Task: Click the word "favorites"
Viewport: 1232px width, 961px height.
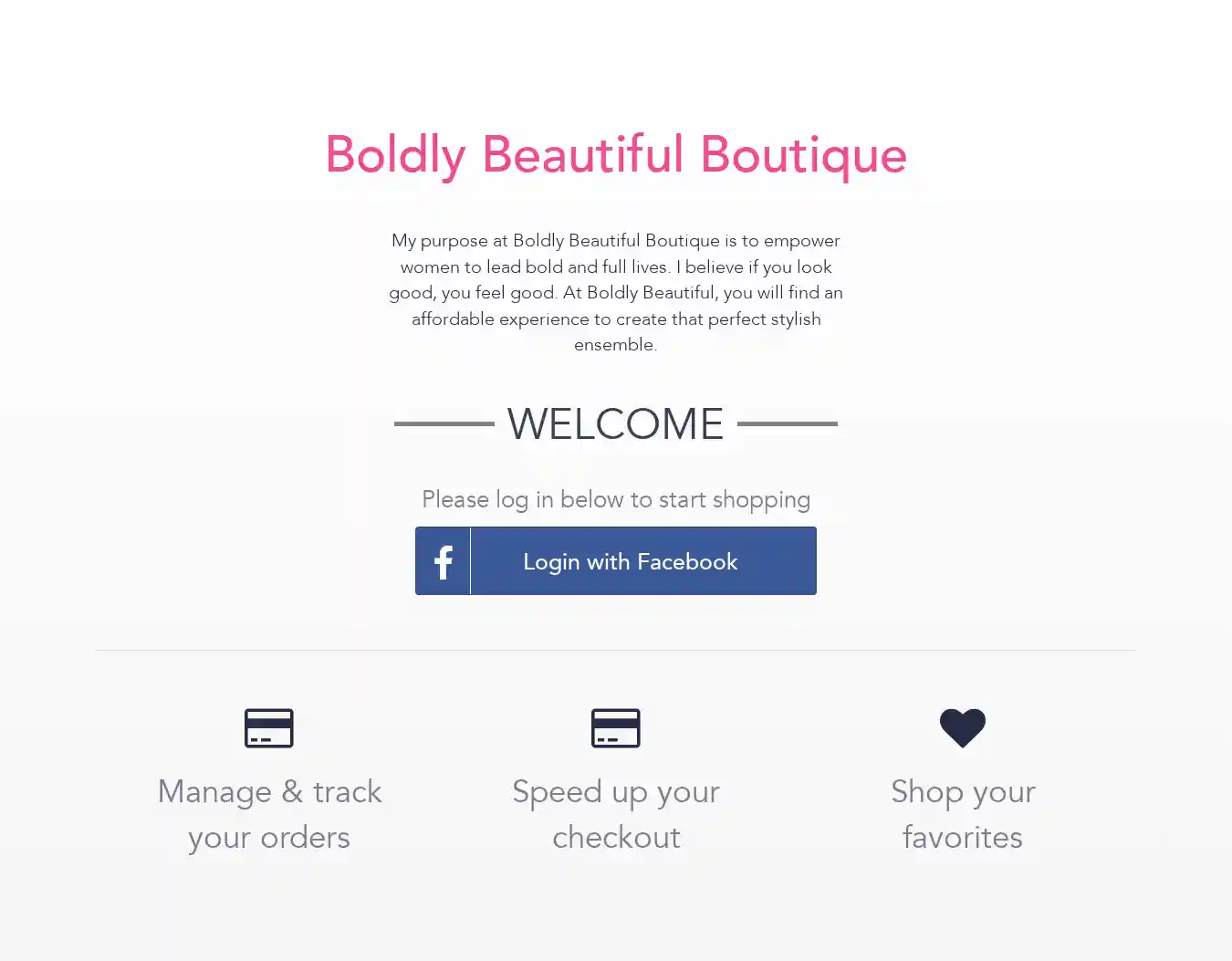Action: click(963, 838)
